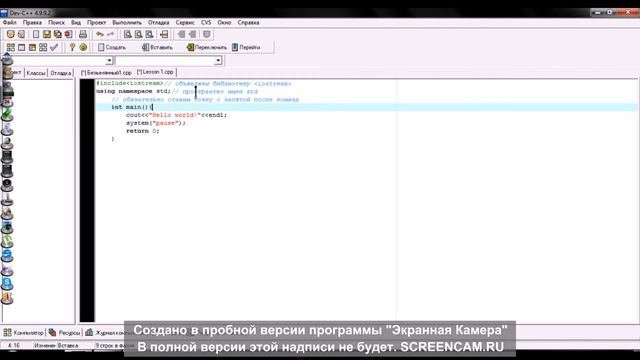Click the Save All toolbar icon
This screenshot has width=640, height=360.
click(x=58, y=34)
